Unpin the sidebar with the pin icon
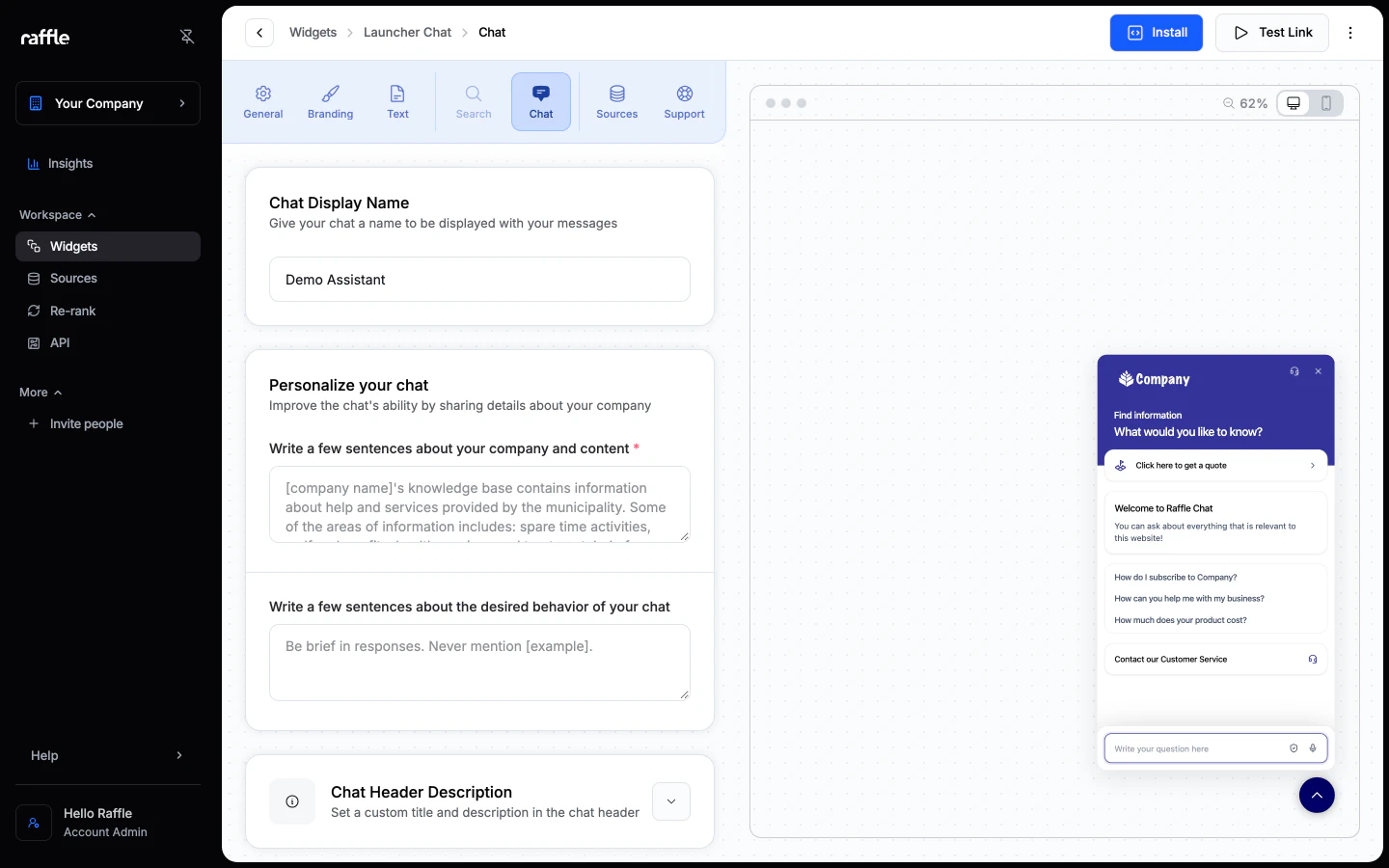 [187, 37]
